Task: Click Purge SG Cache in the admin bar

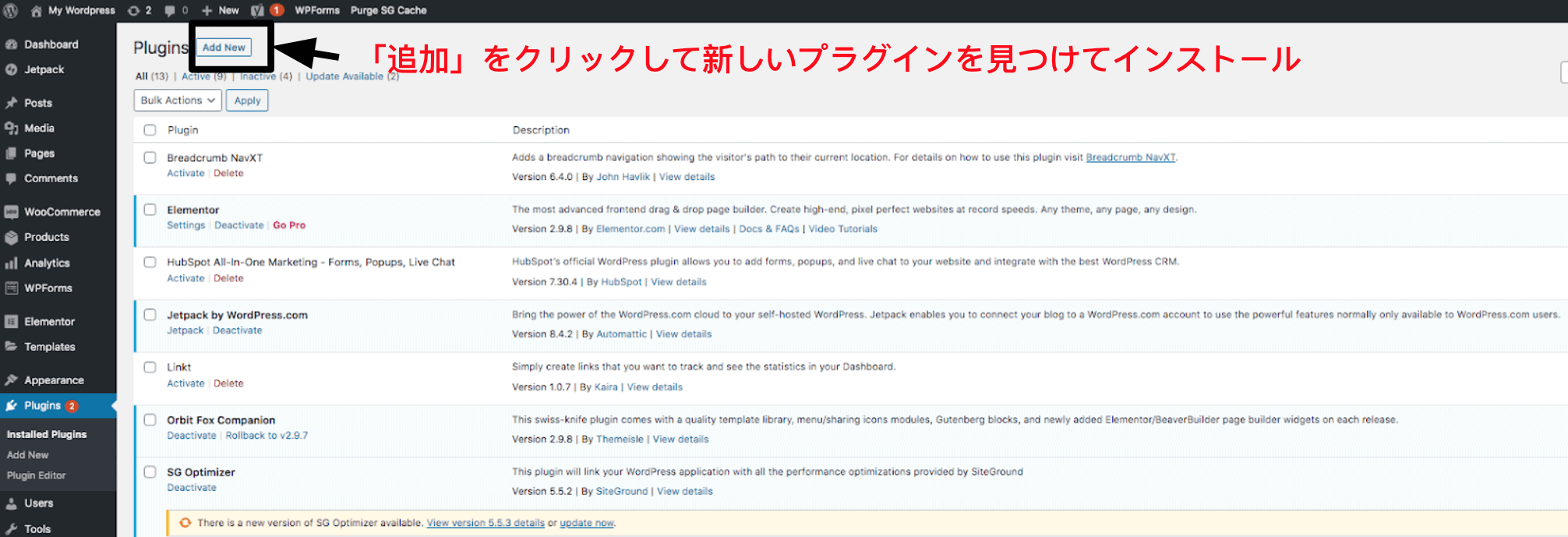Action: click(x=388, y=11)
